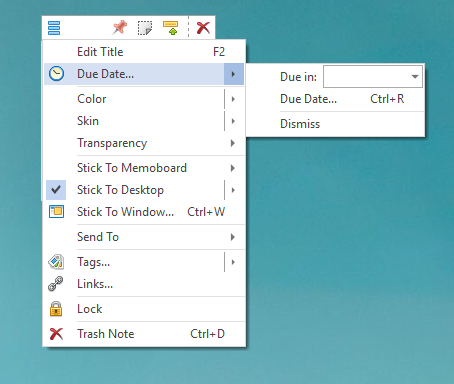Expand the Transparency submenu arrow
454x384 pixels.
tap(233, 143)
